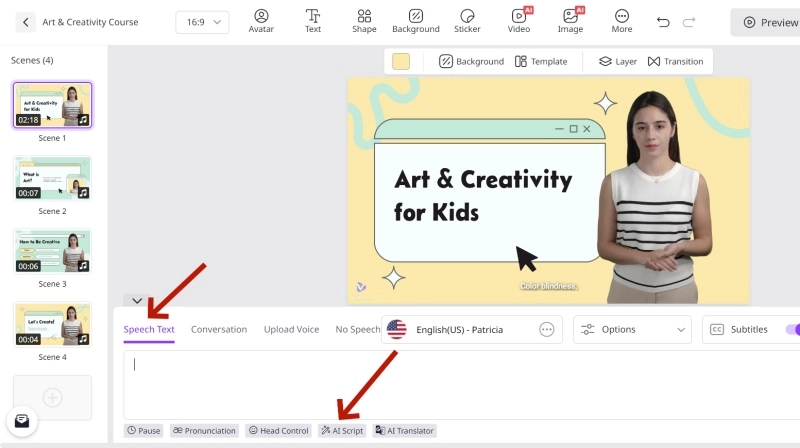Select the Text tool
This screenshot has height=448, width=800.
(313, 21)
